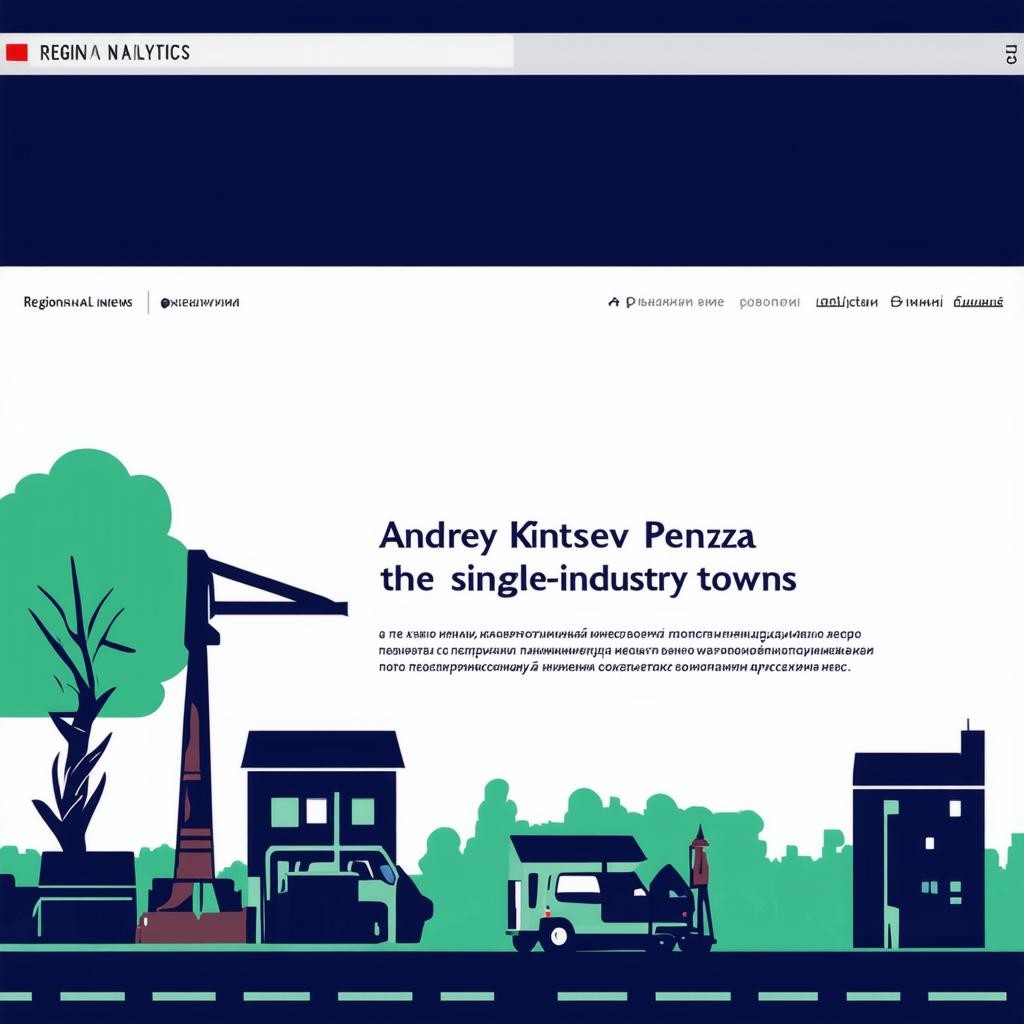Click the circle icon in right navigation
The width and height of the screenshot is (1024, 1024).
pos(896,301)
